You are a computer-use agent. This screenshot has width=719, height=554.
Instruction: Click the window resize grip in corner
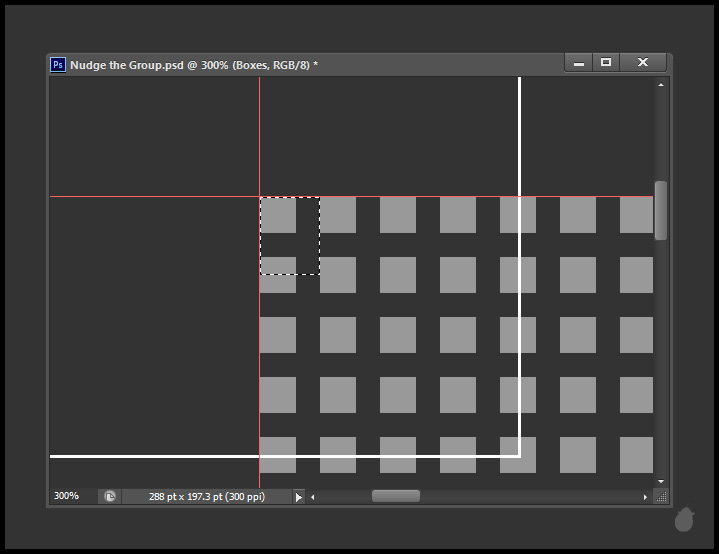[661, 496]
